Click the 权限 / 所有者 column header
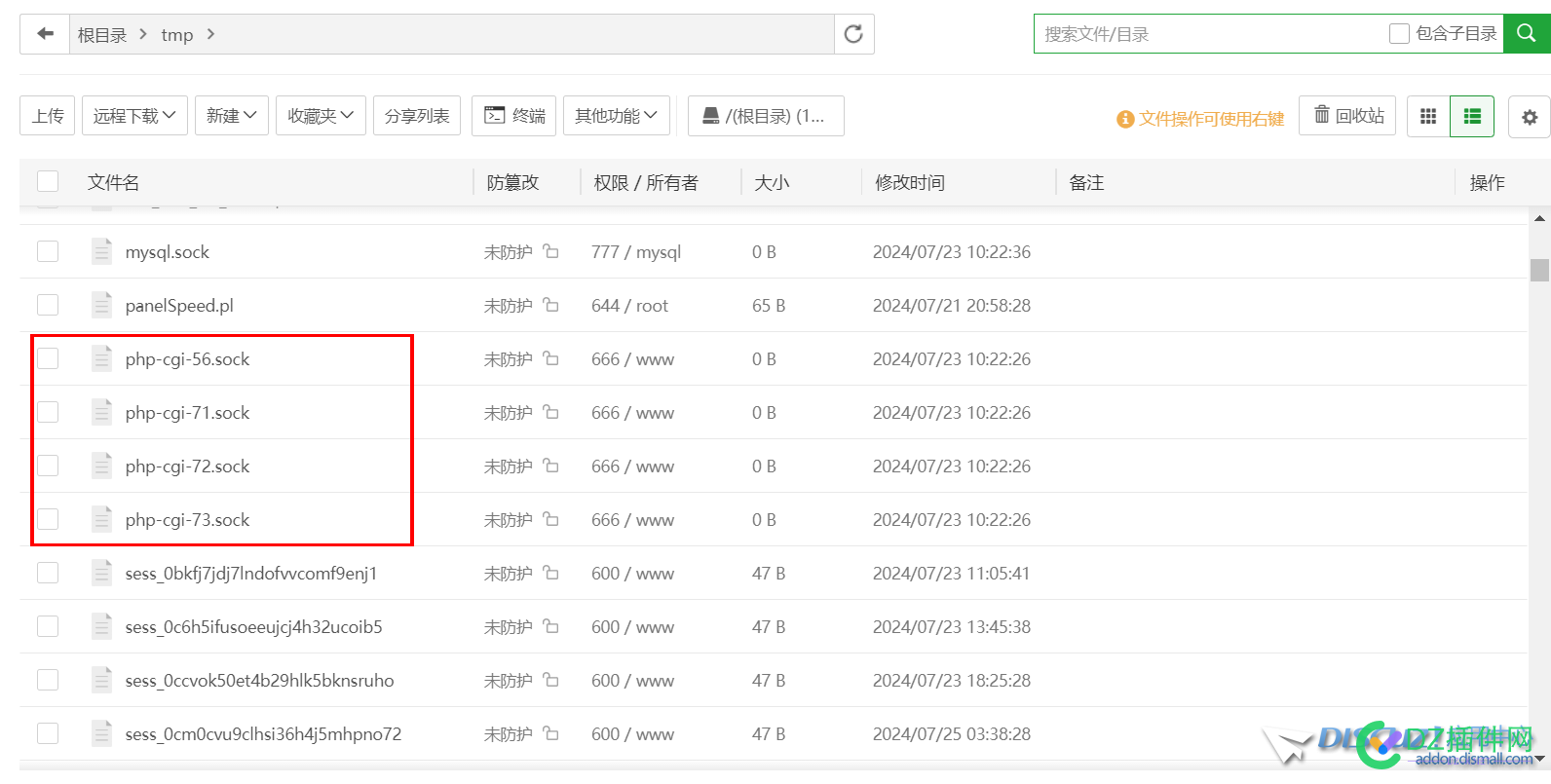This screenshot has height=784, width=1551. coord(646,182)
